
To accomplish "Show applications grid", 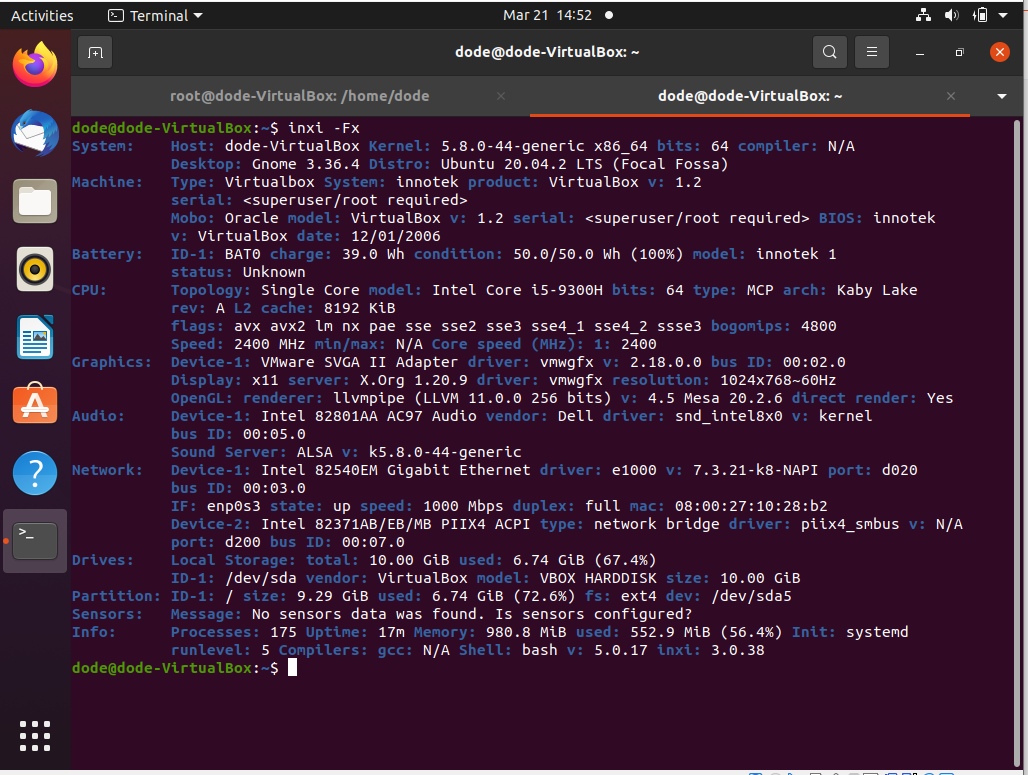I will [35, 736].
